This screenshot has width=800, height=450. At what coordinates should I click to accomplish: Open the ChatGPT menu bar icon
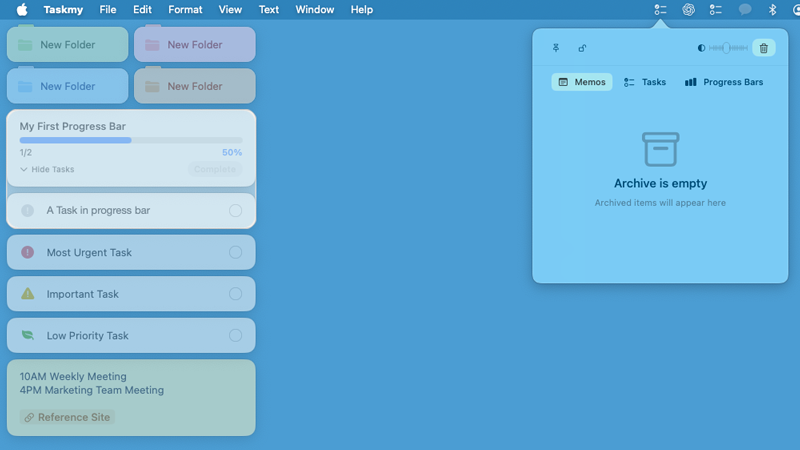689,10
